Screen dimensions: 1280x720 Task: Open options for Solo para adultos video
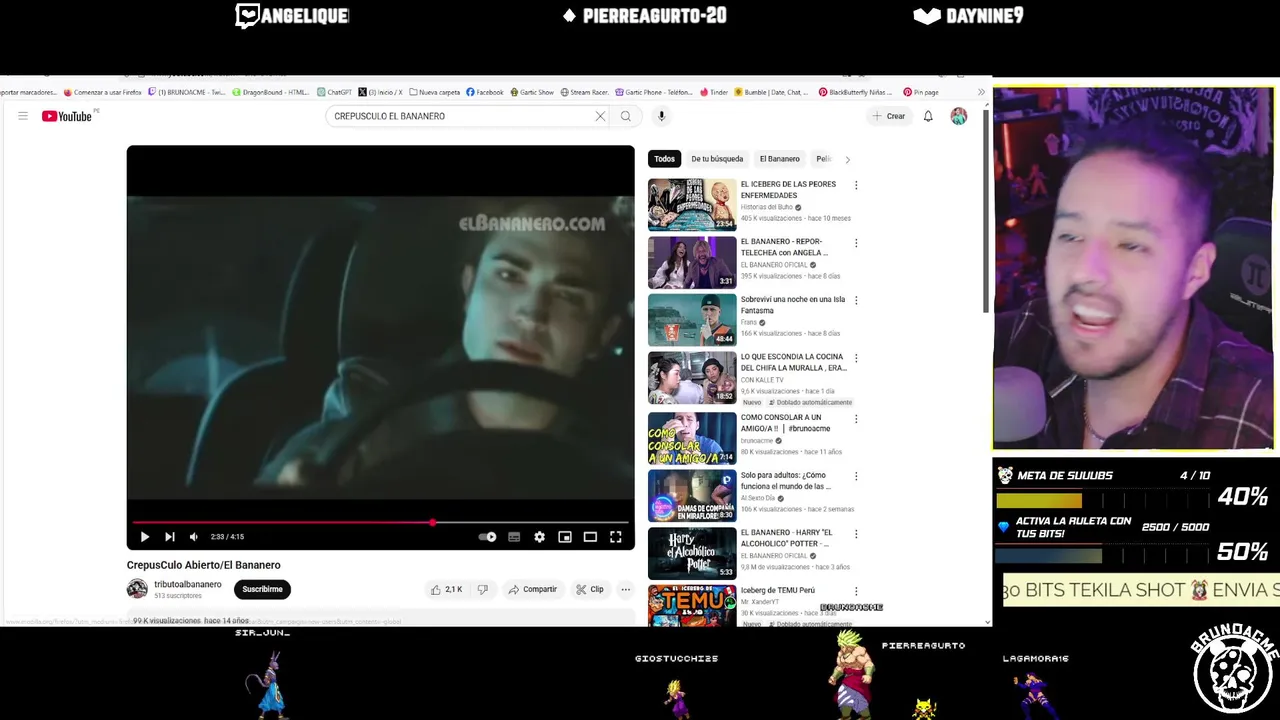point(856,476)
